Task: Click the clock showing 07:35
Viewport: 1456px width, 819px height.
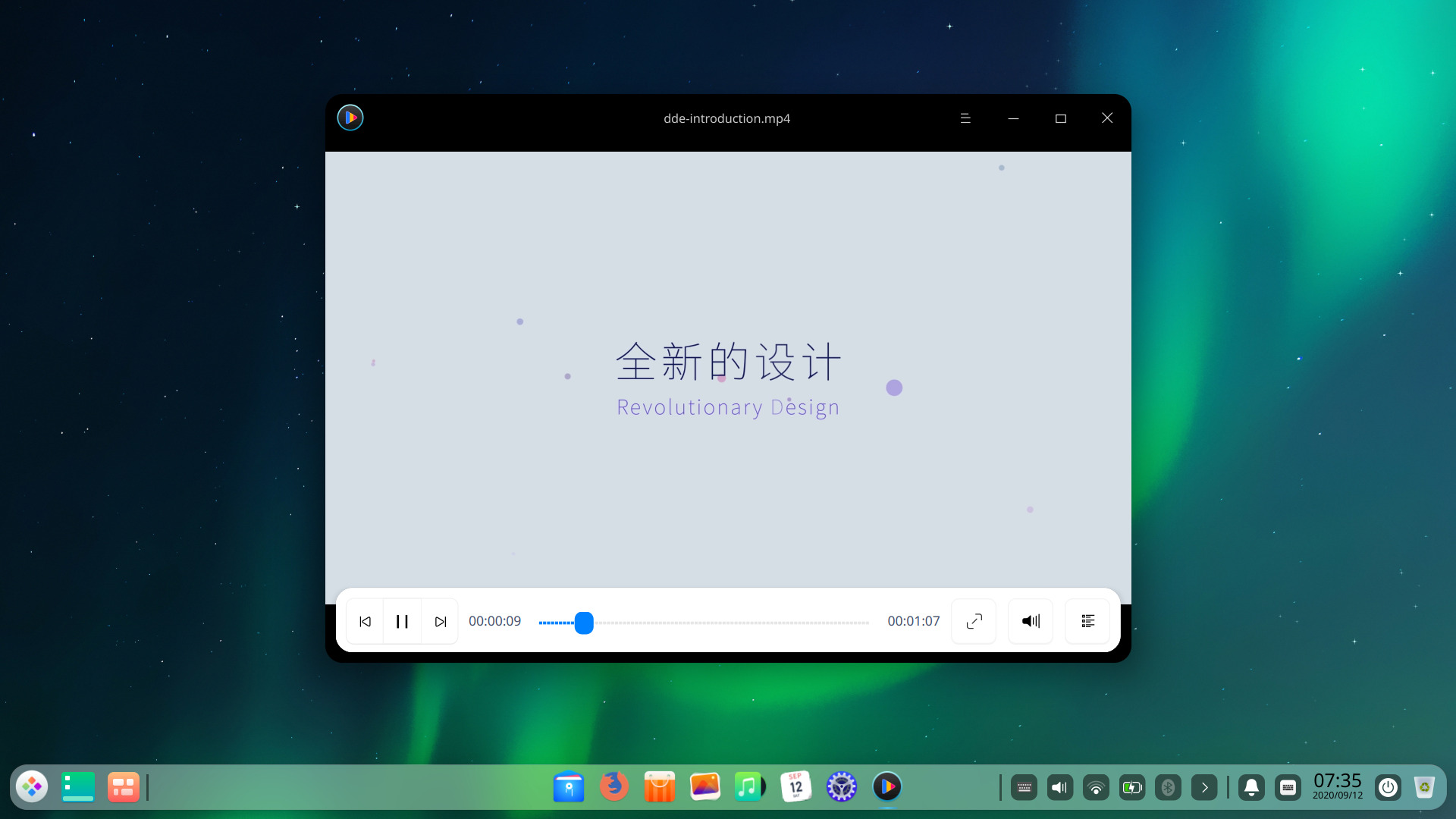Action: (x=1338, y=781)
